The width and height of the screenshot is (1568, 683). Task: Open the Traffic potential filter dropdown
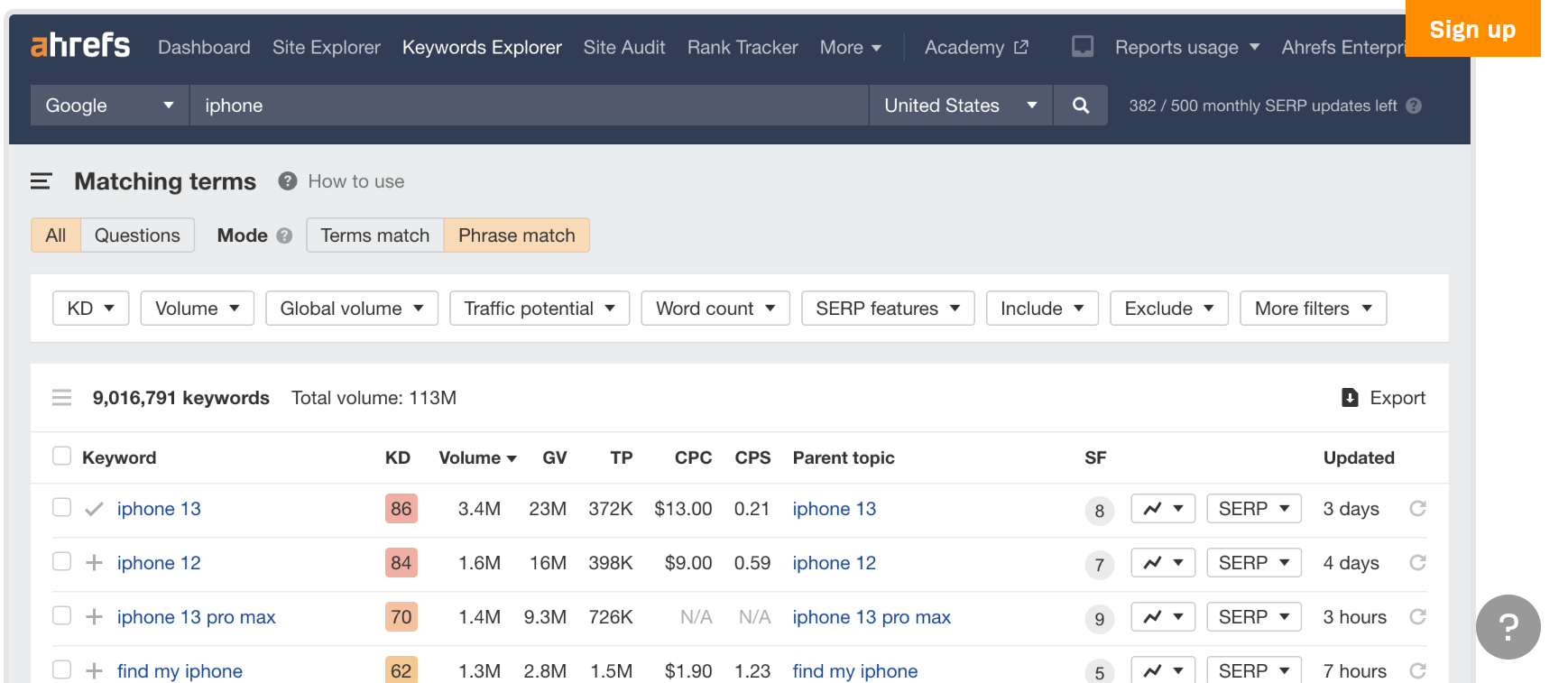(540, 309)
